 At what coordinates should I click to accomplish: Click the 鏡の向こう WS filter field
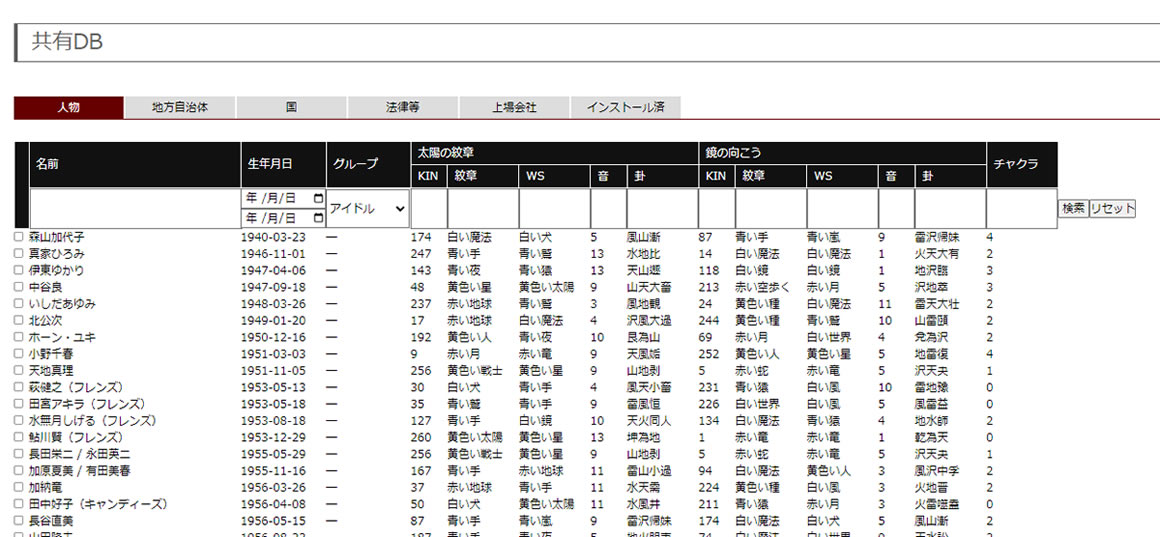click(x=841, y=208)
